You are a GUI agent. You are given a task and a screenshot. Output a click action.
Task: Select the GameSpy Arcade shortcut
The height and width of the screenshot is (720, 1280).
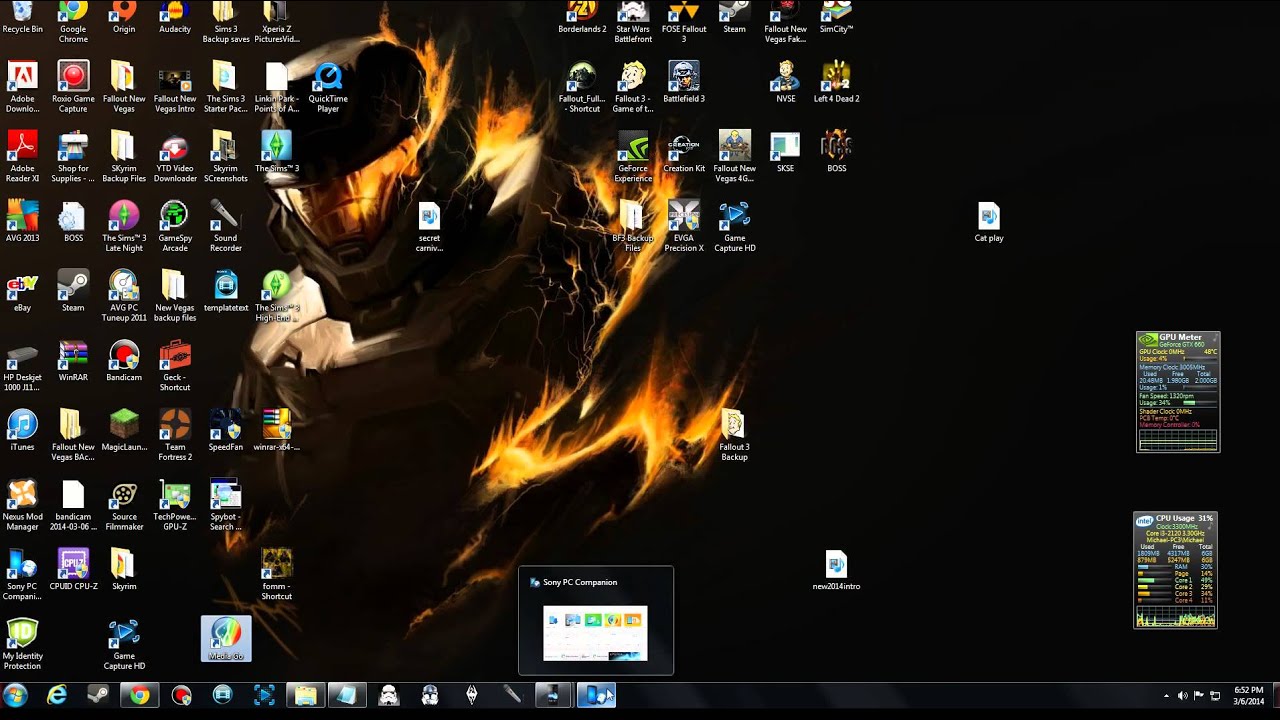pyautogui.click(x=175, y=226)
